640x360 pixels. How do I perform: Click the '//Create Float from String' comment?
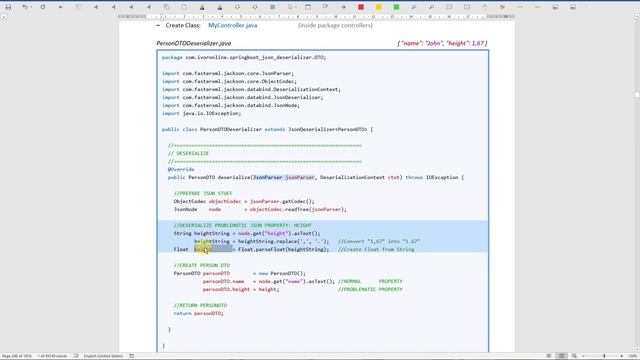[x=376, y=249]
